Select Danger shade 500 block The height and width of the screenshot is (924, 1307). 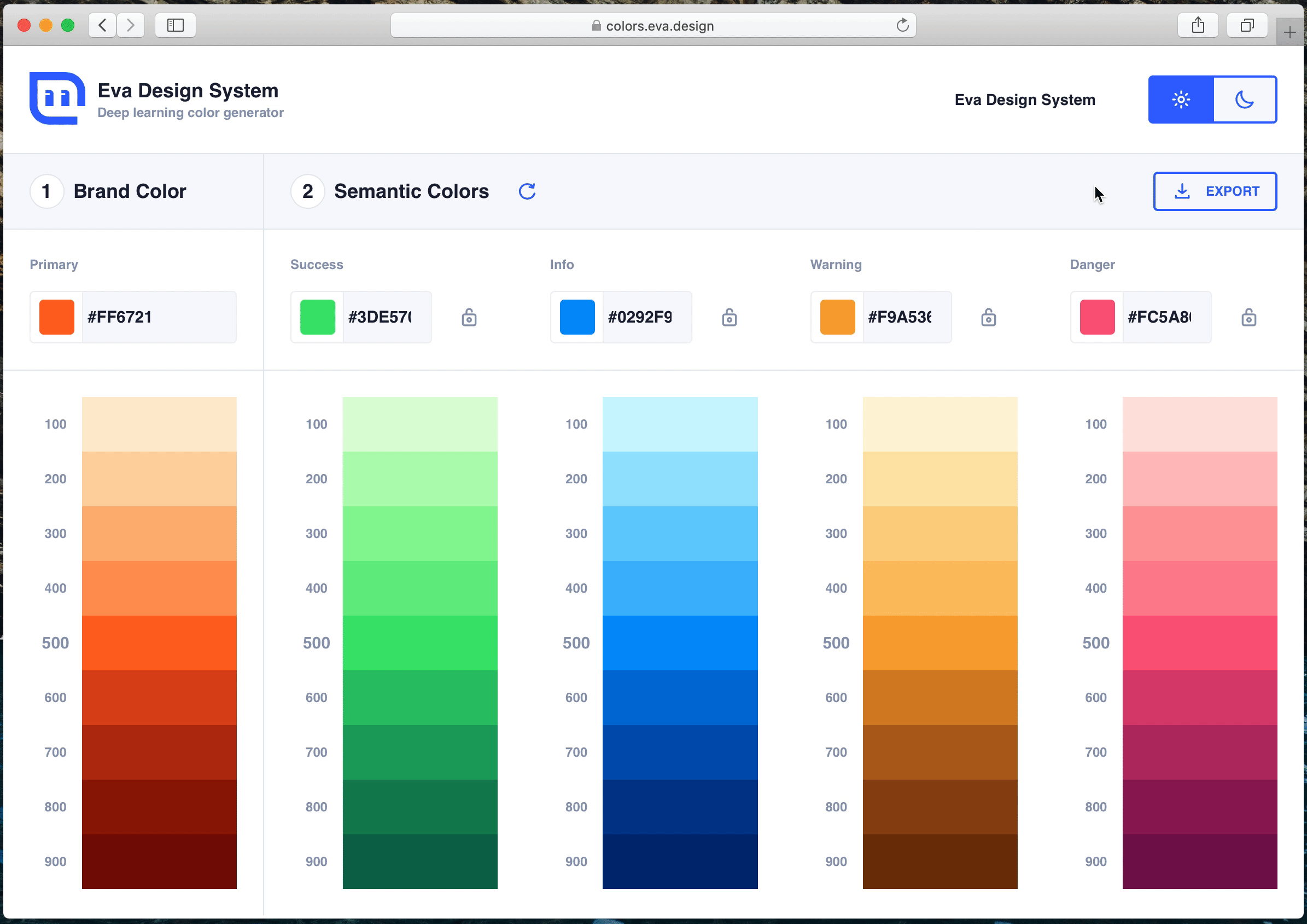point(1200,643)
